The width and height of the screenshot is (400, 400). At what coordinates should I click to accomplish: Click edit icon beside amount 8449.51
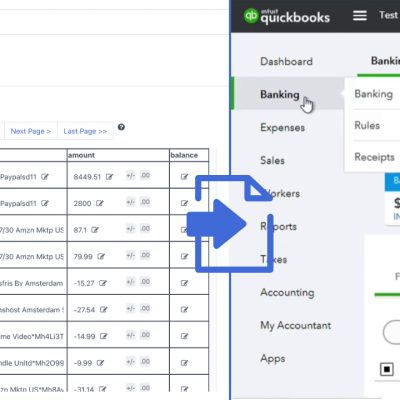pyautogui.click(x=109, y=177)
